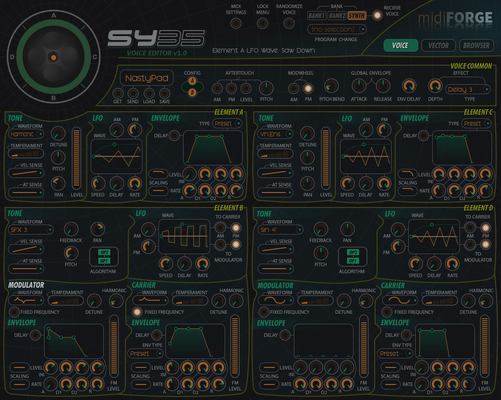Image resolution: width=501 pixels, height=400 pixels.
Task: Click the LOAD voice button
Action: point(149,93)
